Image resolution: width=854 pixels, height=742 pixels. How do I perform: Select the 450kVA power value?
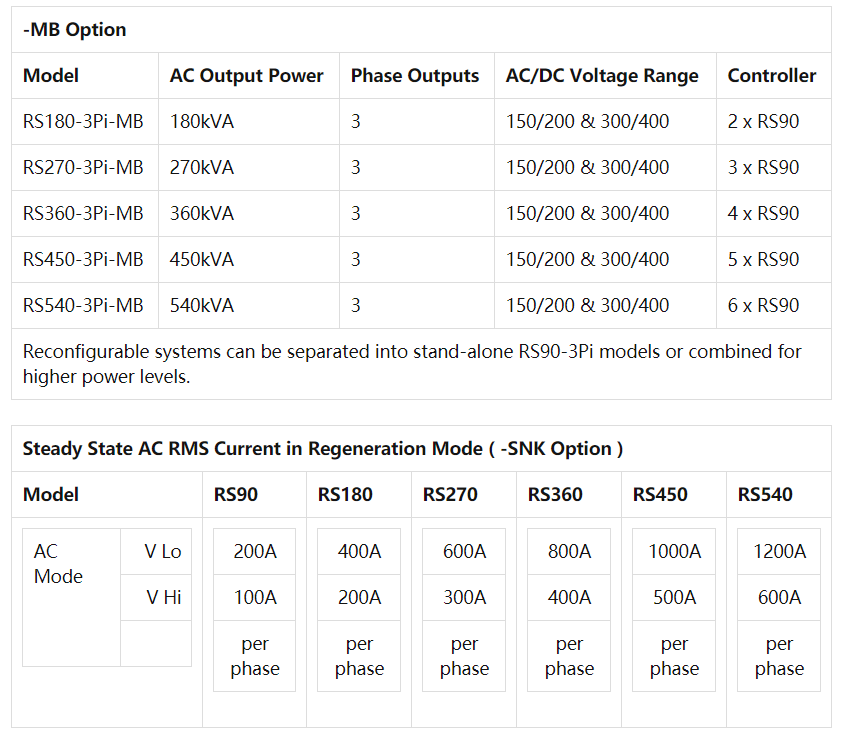coord(202,260)
